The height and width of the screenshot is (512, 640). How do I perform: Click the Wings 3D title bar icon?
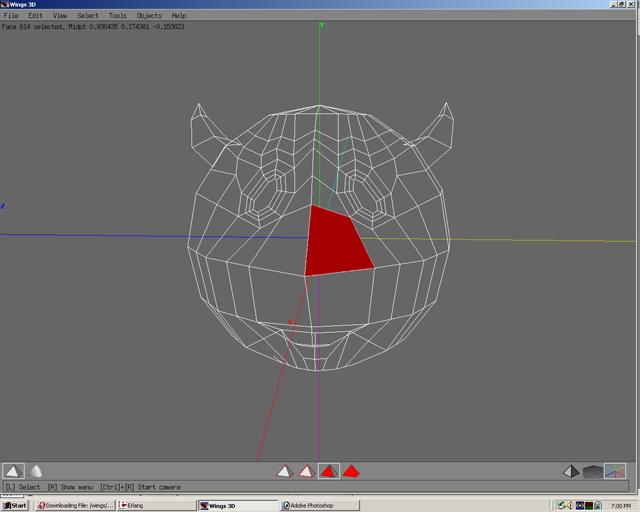click(5, 4)
